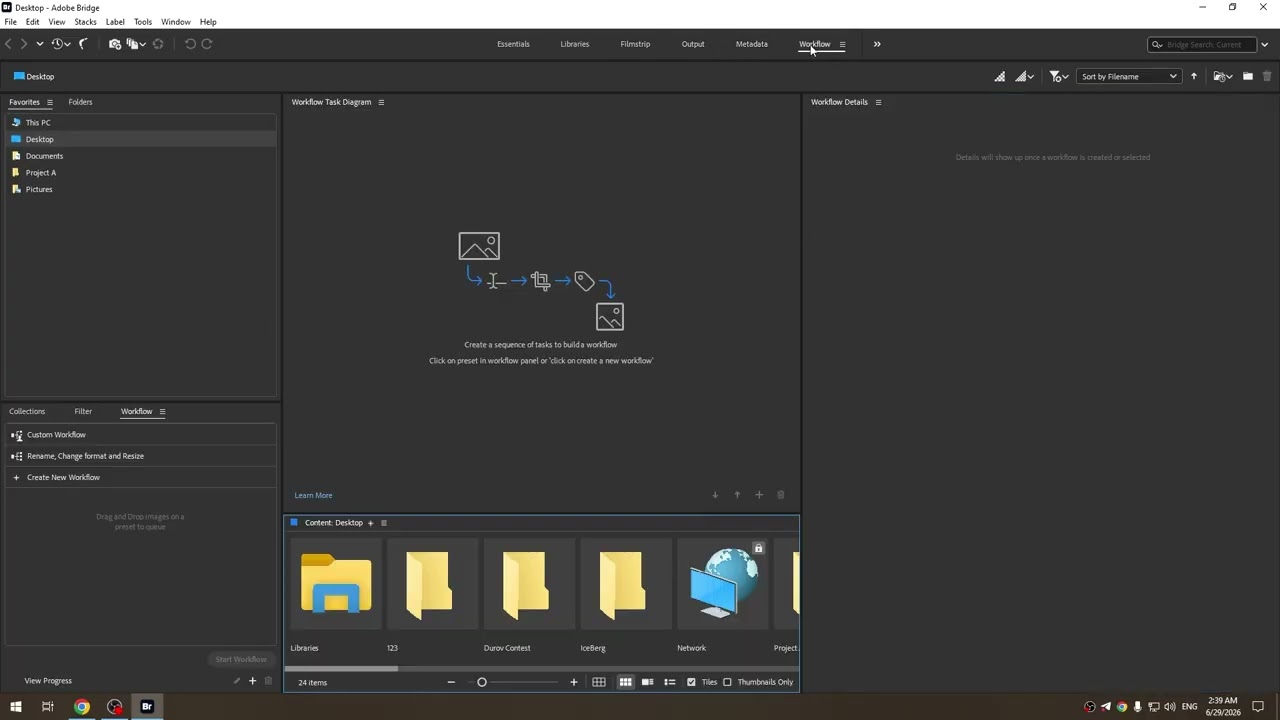
Task: Click add task plus icon in diagram
Action: pyautogui.click(x=759, y=495)
